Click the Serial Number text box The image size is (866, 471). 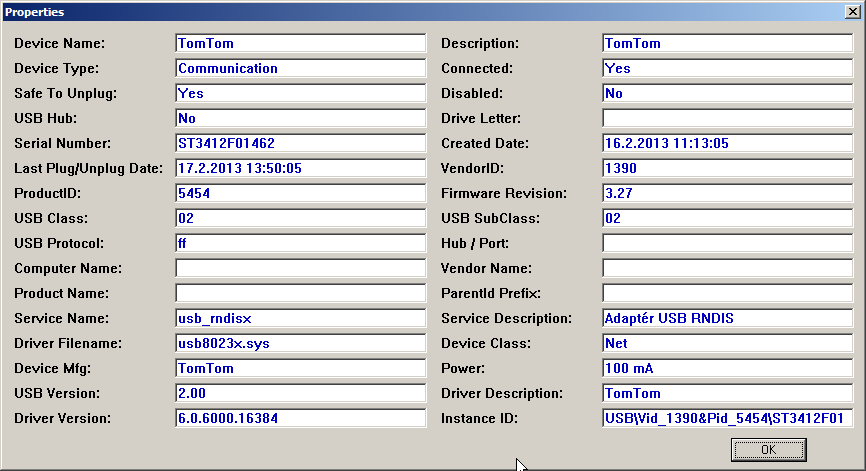pos(301,144)
